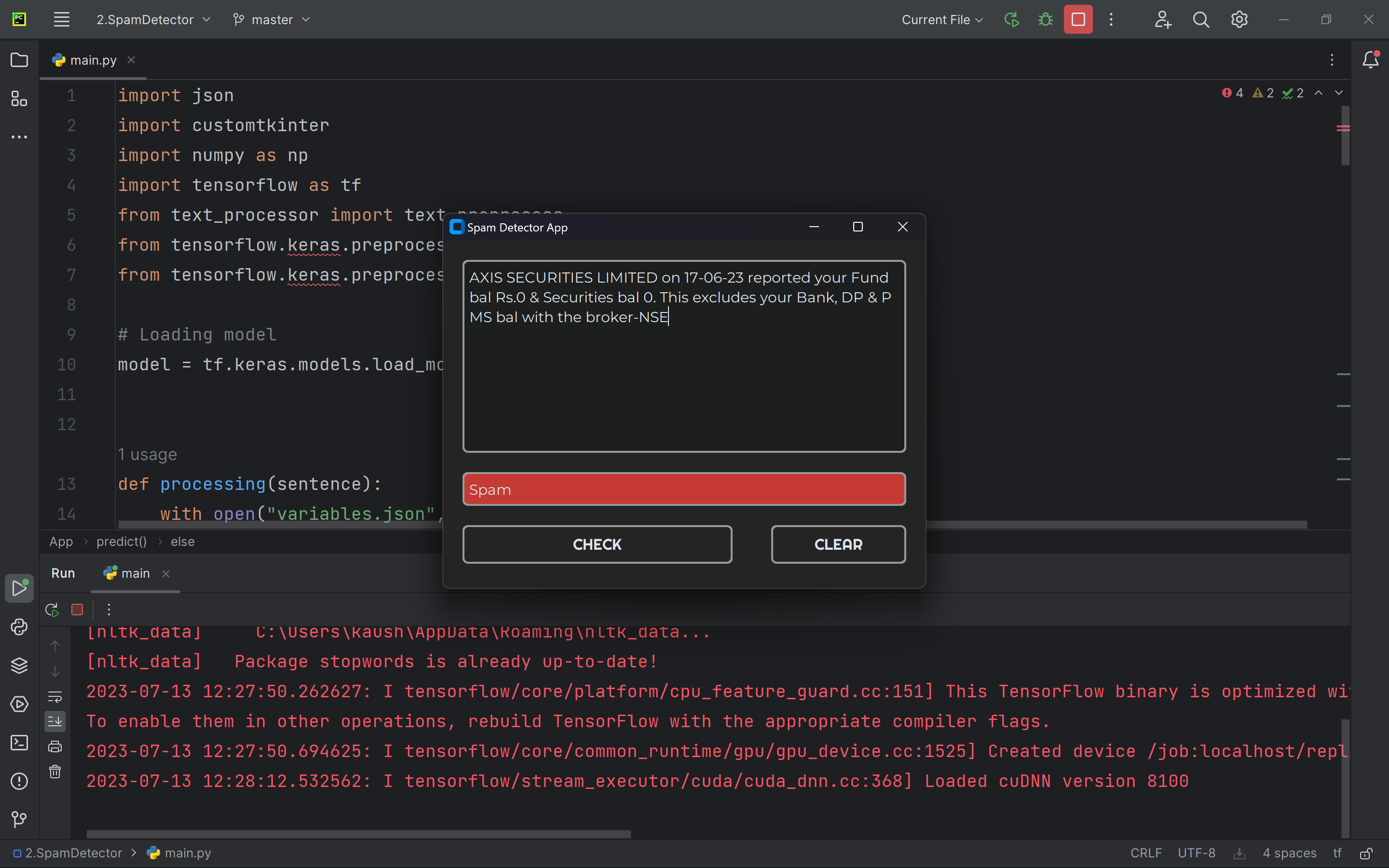Open the Problems tool window
1389x868 pixels.
click(19, 781)
